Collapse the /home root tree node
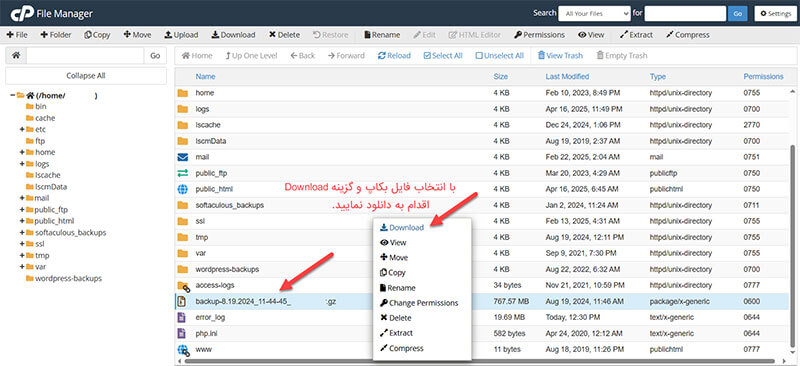This screenshot has height=366, width=800. click(x=12, y=95)
